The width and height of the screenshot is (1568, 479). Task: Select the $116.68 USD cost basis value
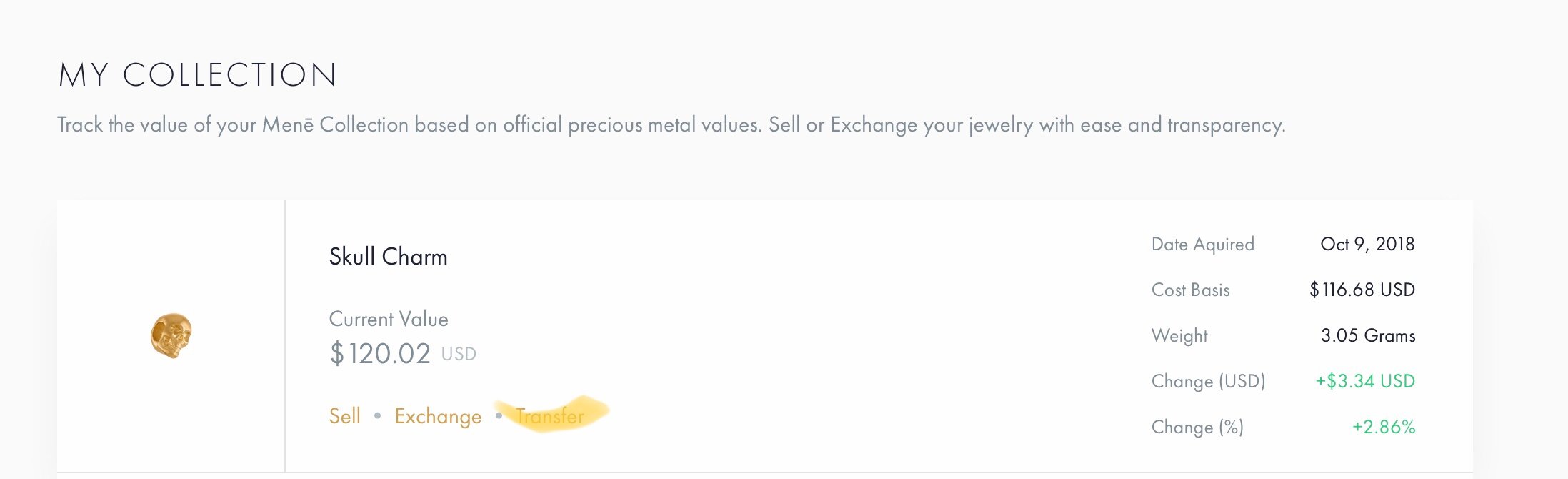pos(1362,290)
